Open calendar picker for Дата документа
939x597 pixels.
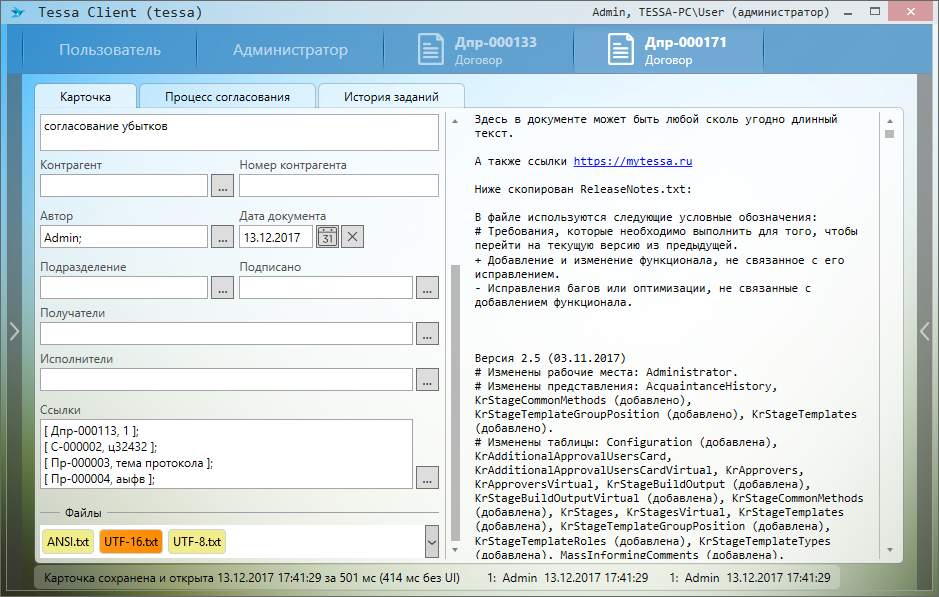pos(328,237)
